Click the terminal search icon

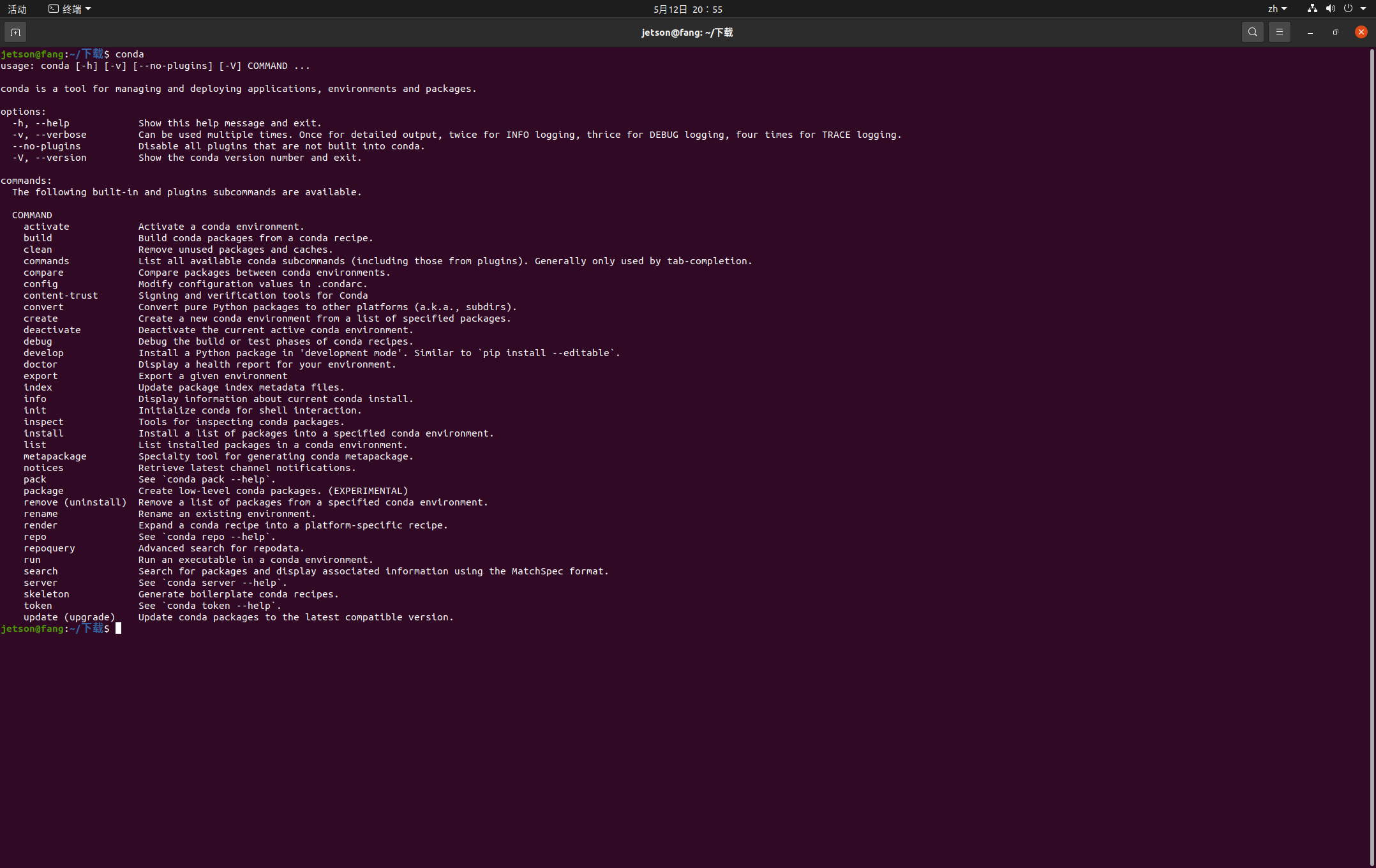pyautogui.click(x=1252, y=32)
